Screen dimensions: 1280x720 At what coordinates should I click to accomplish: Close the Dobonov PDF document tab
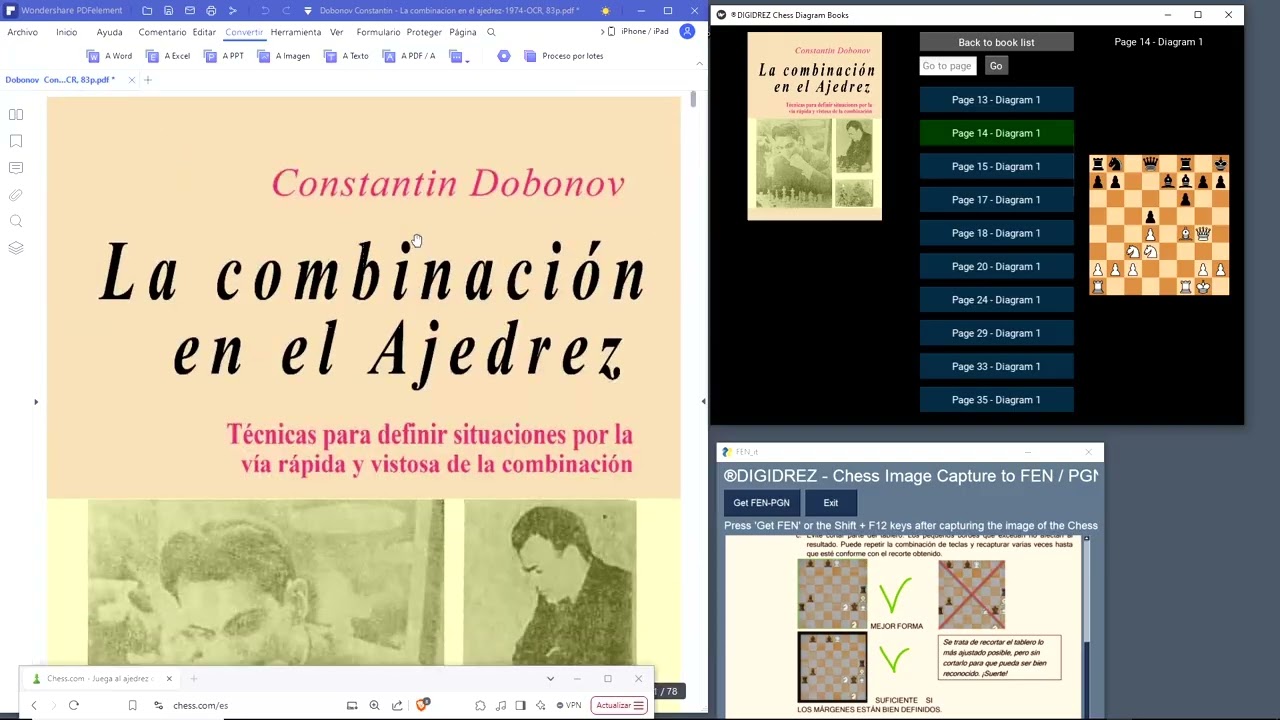pyautogui.click(x=131, y=80)
